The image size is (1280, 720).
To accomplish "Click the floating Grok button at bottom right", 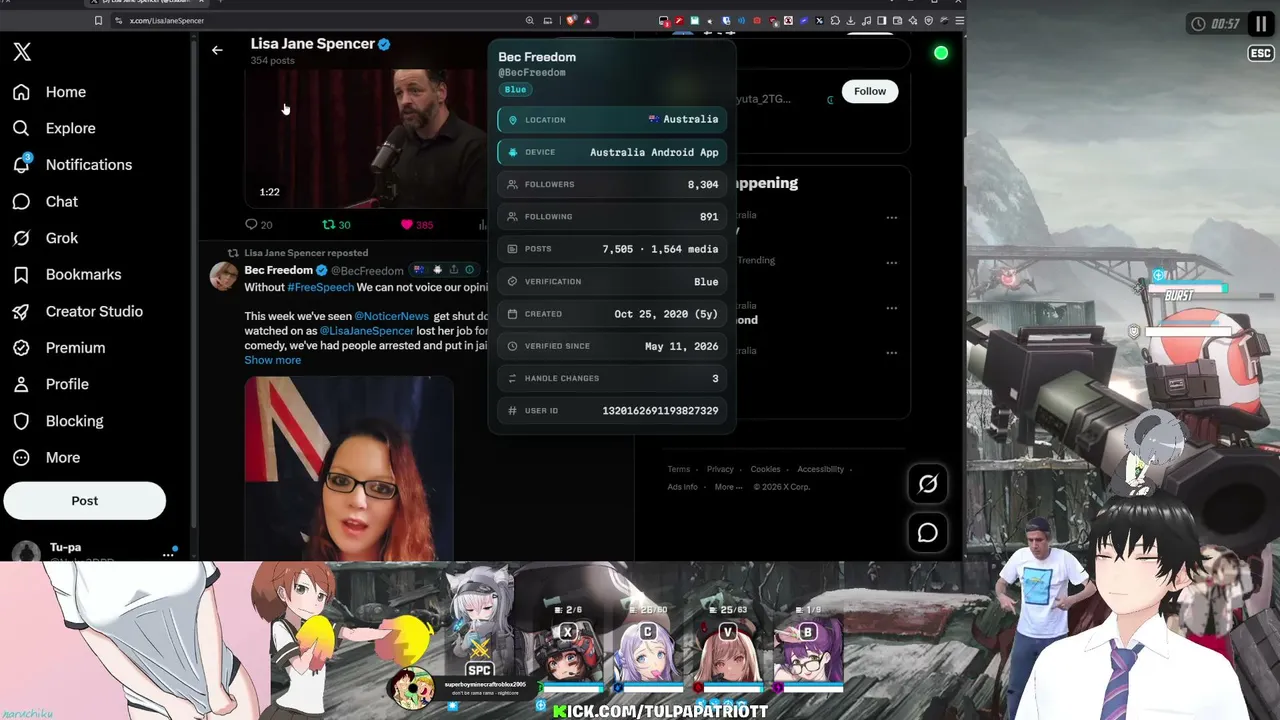I will click(x=928, y=484).
